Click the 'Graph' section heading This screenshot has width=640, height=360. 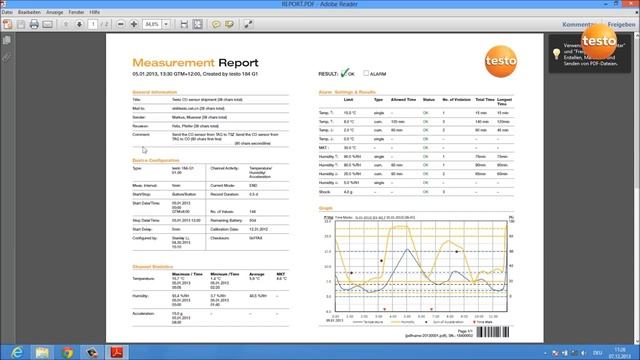[x=325, y=208]
